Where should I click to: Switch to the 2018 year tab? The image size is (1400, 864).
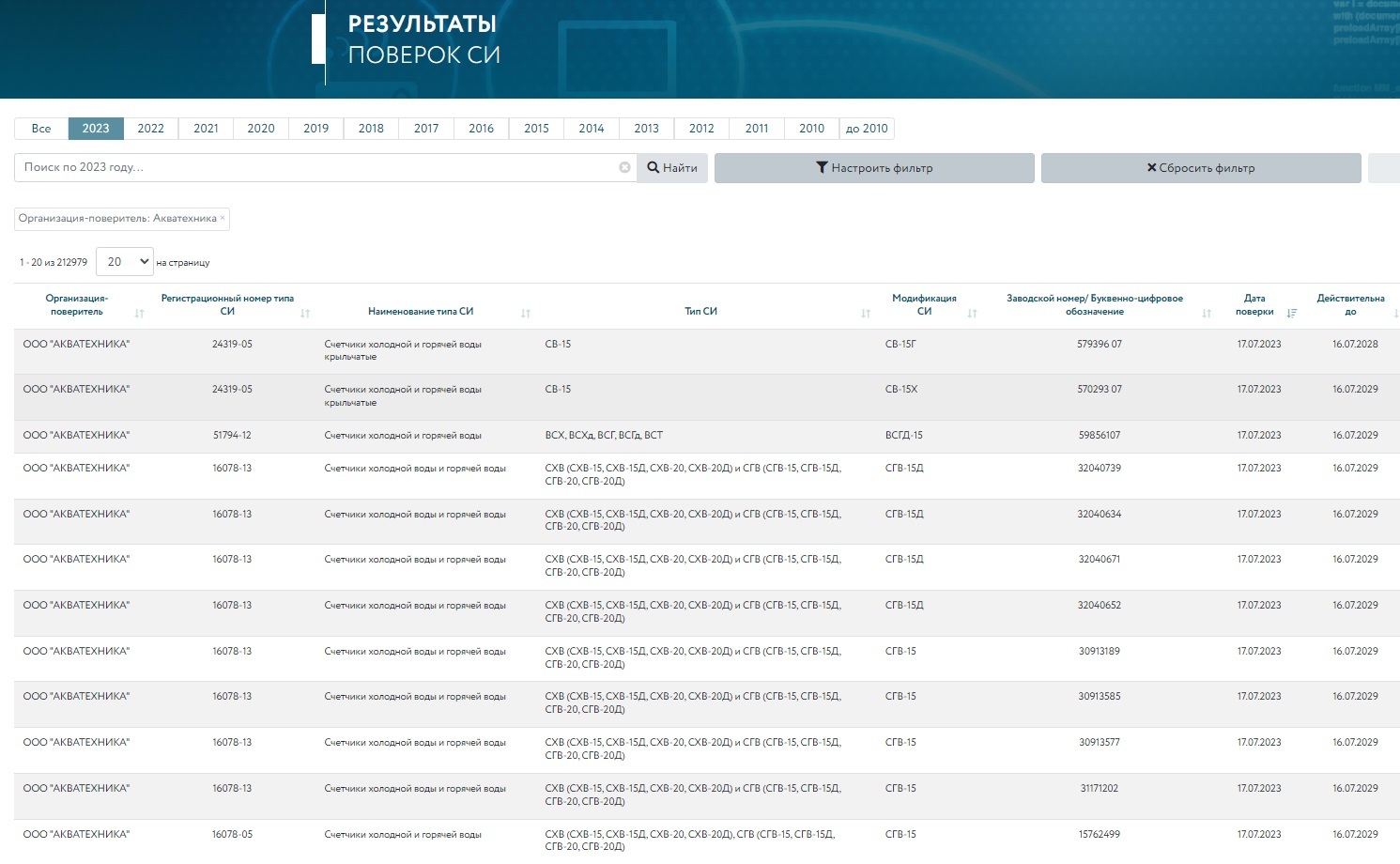pos(371,129)
